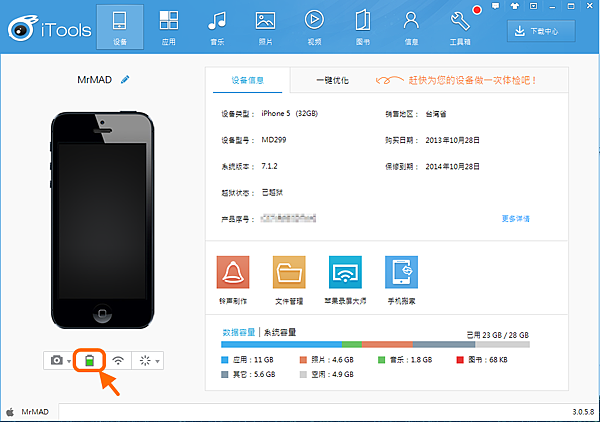Open the feedback speech-bubble icon
This screenshot has height=422, width=600.
click(496, 6)
